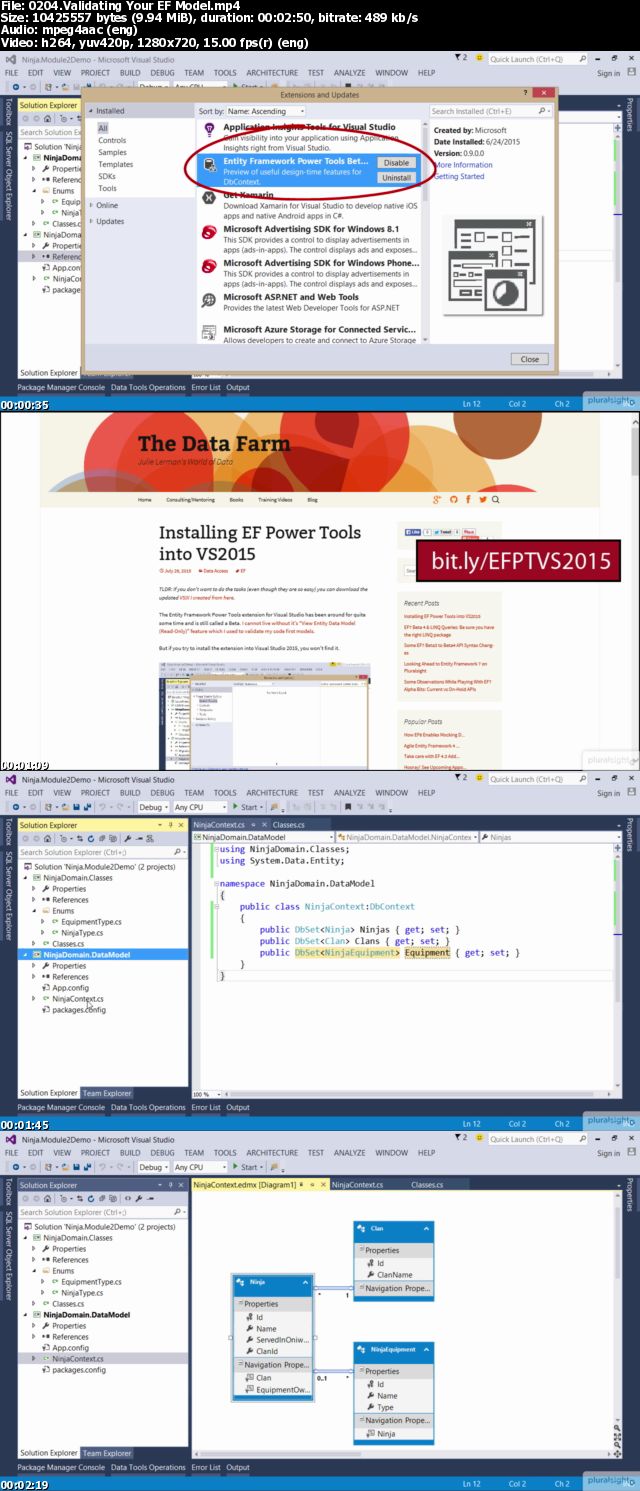
Task: Open the More Information link
Action: click(x=464, y=165)
